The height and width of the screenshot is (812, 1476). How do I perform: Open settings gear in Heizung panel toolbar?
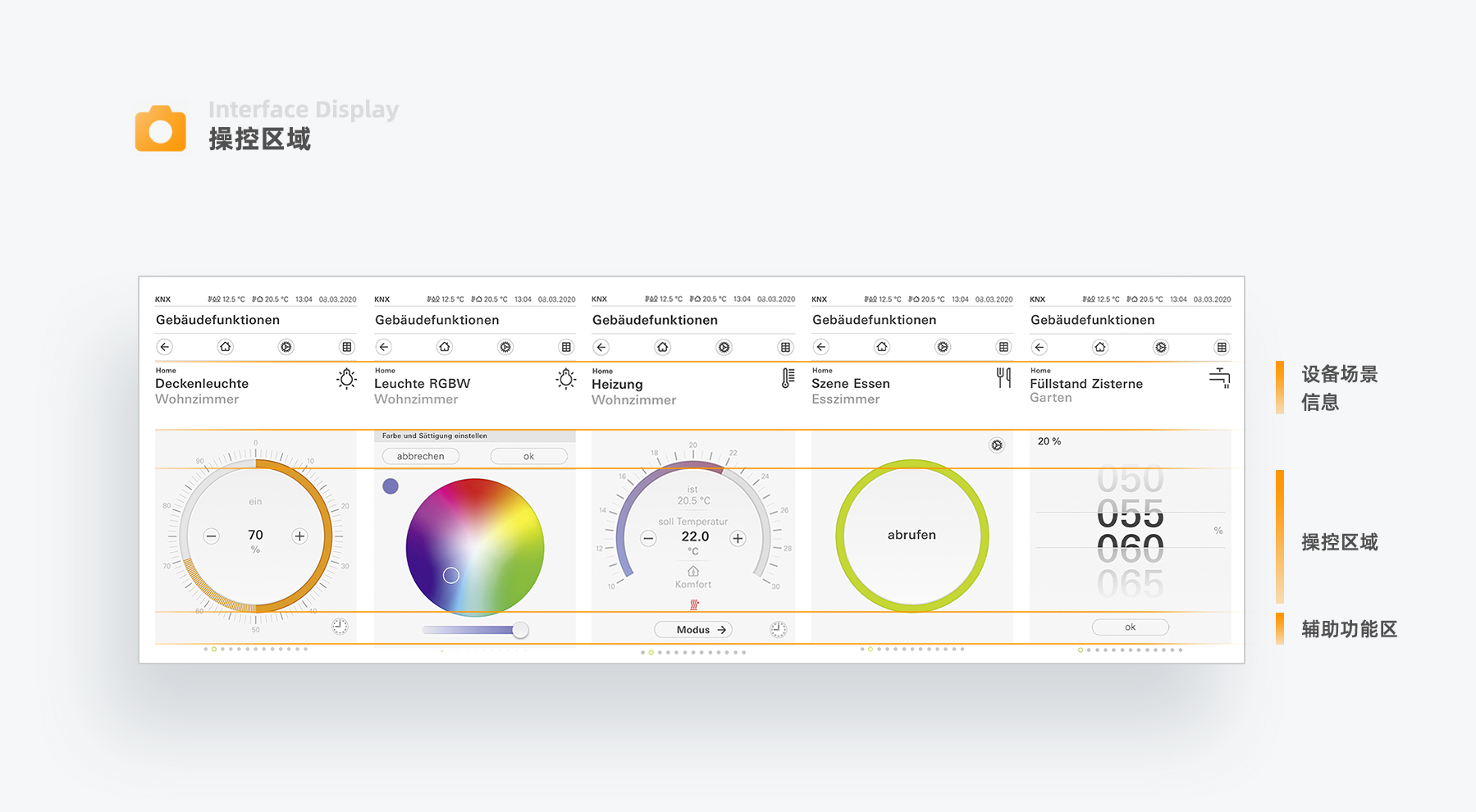pos(724,347)
